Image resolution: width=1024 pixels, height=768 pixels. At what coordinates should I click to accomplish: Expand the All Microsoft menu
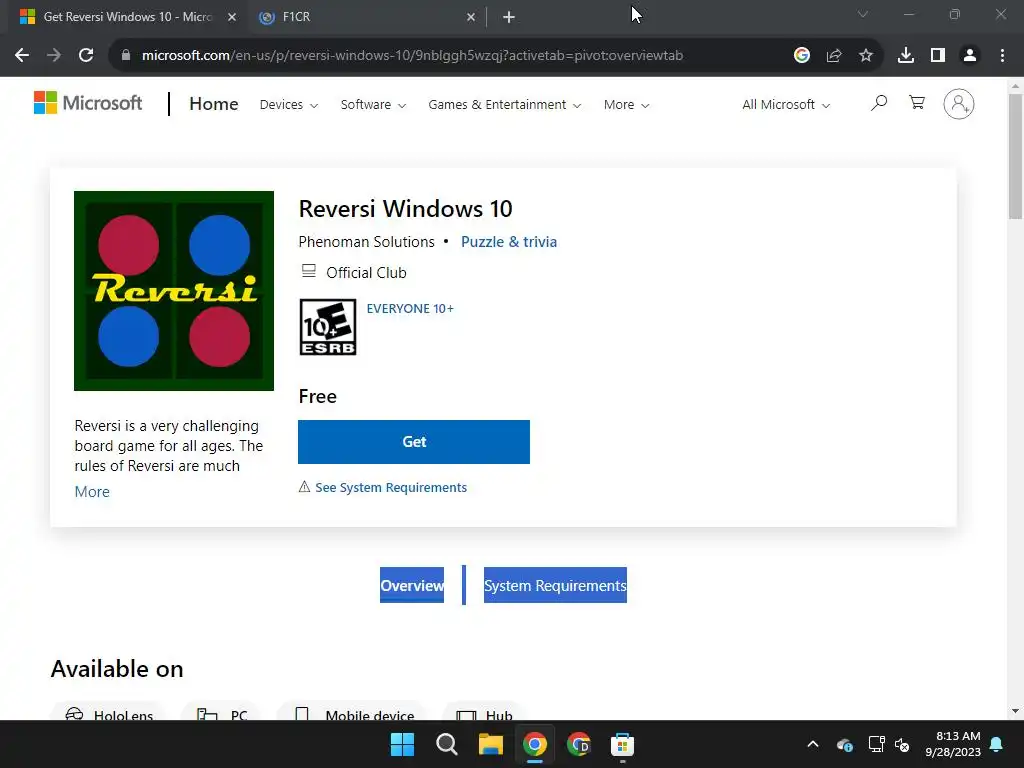tap(786, 104)
